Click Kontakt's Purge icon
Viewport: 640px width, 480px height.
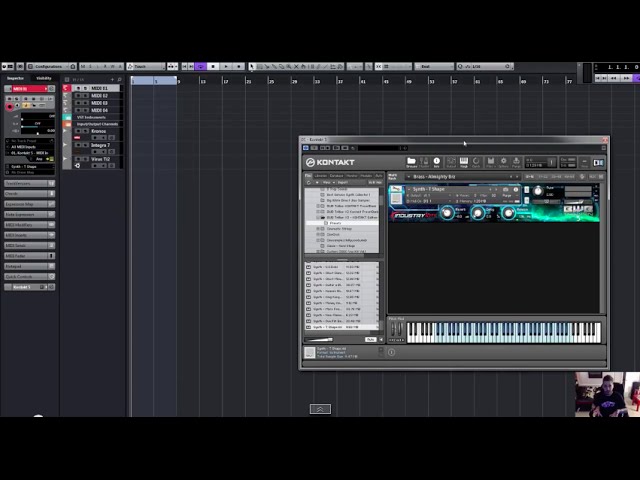[x=516, y=162]
